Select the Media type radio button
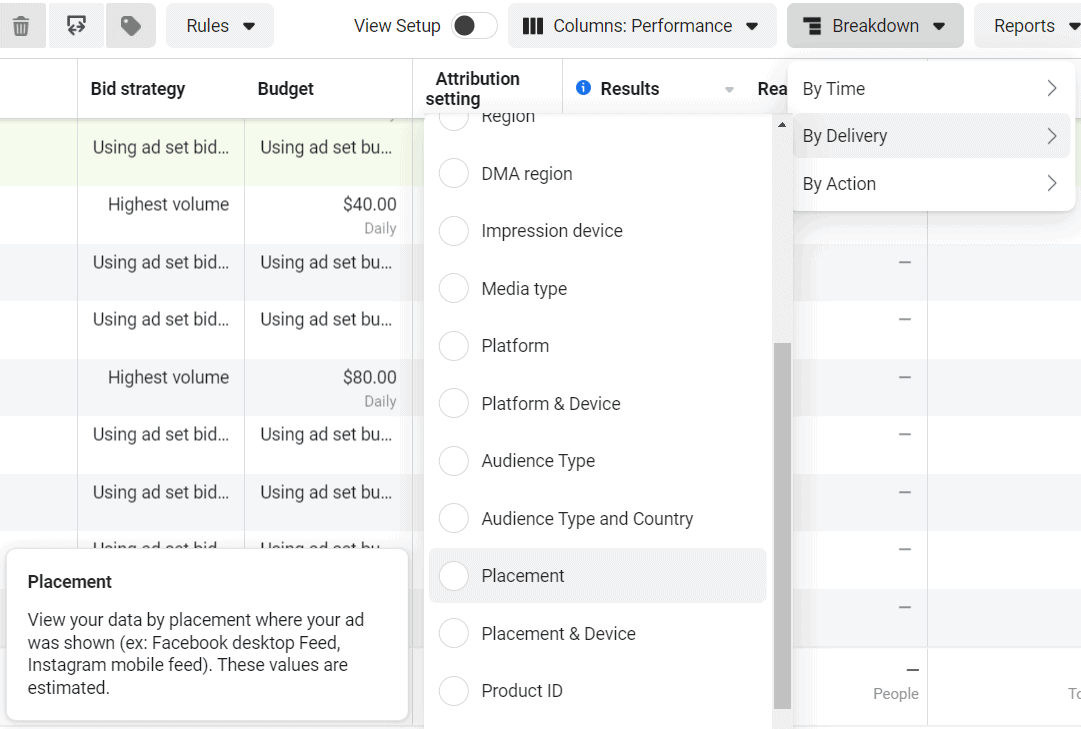The height and width of the screenshot is (729, 1081). tap(453, 288)
